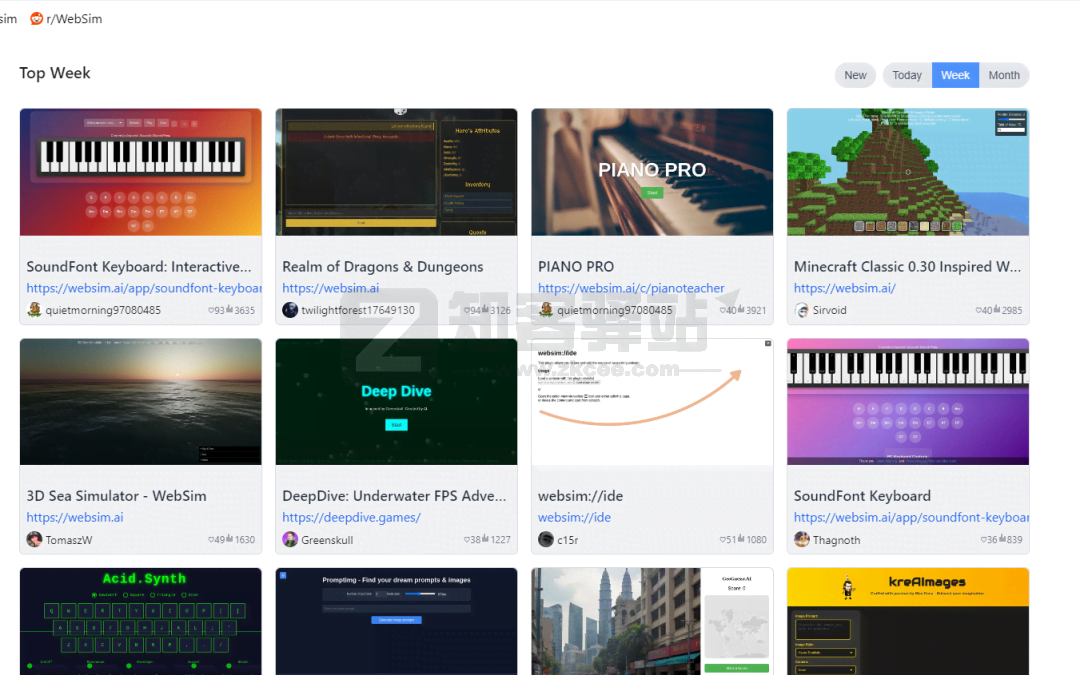Click Thagnoth's avatar on SoundFont Keyboard card

[x=801, y=540]
